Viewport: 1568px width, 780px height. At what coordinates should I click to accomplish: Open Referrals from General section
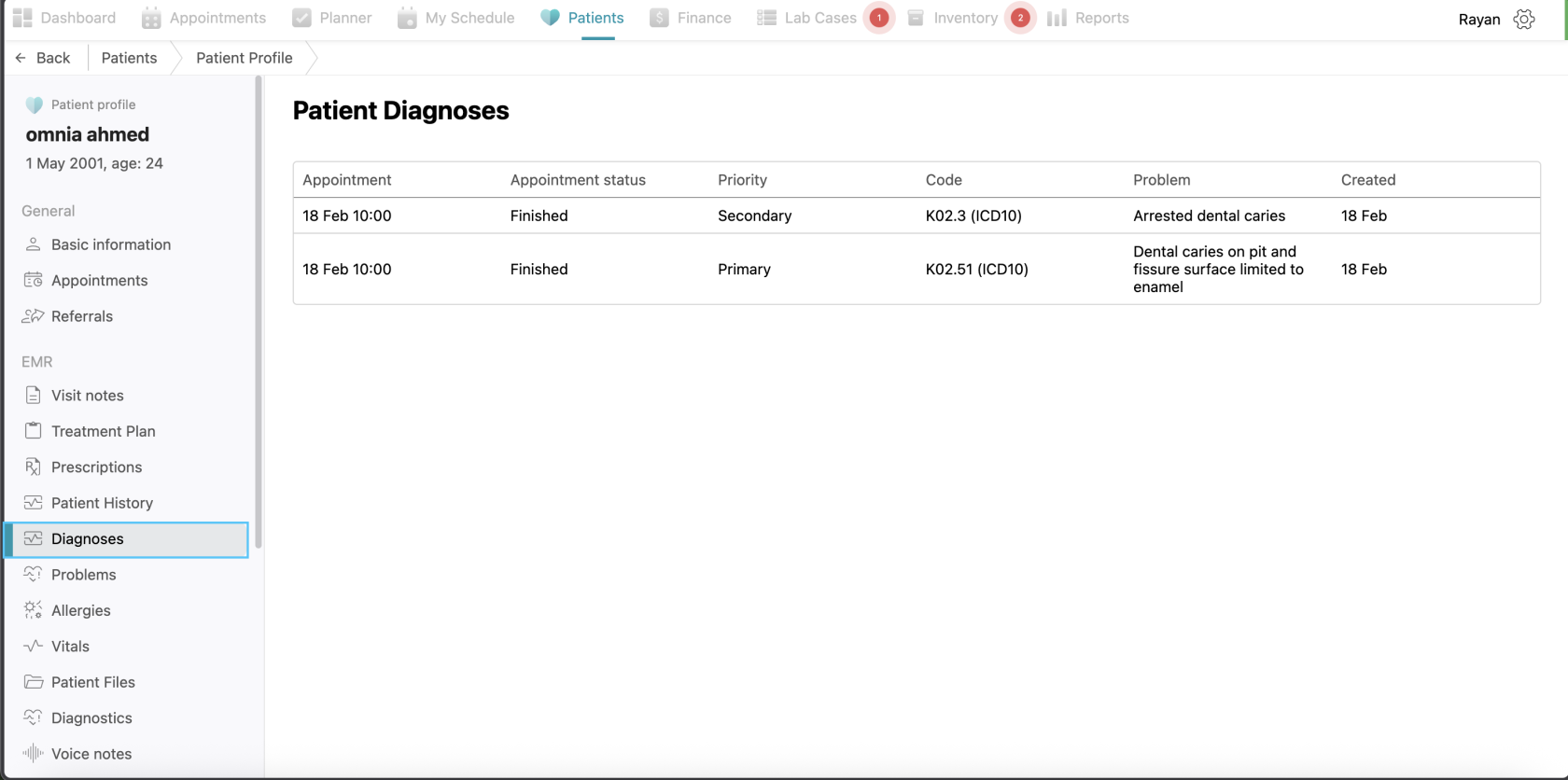(x=81, y=316)
